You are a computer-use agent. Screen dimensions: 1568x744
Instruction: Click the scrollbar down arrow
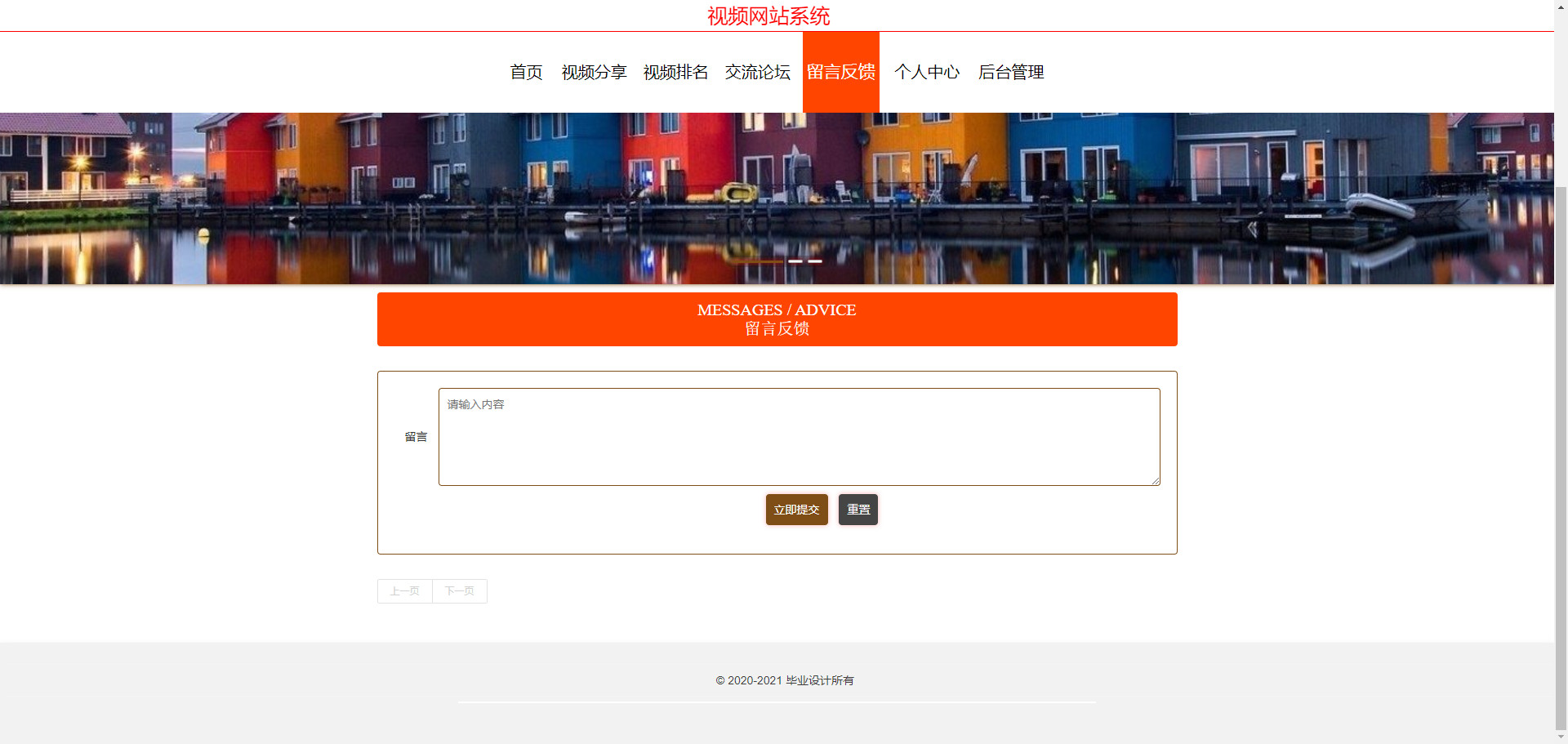(1561, 737)
